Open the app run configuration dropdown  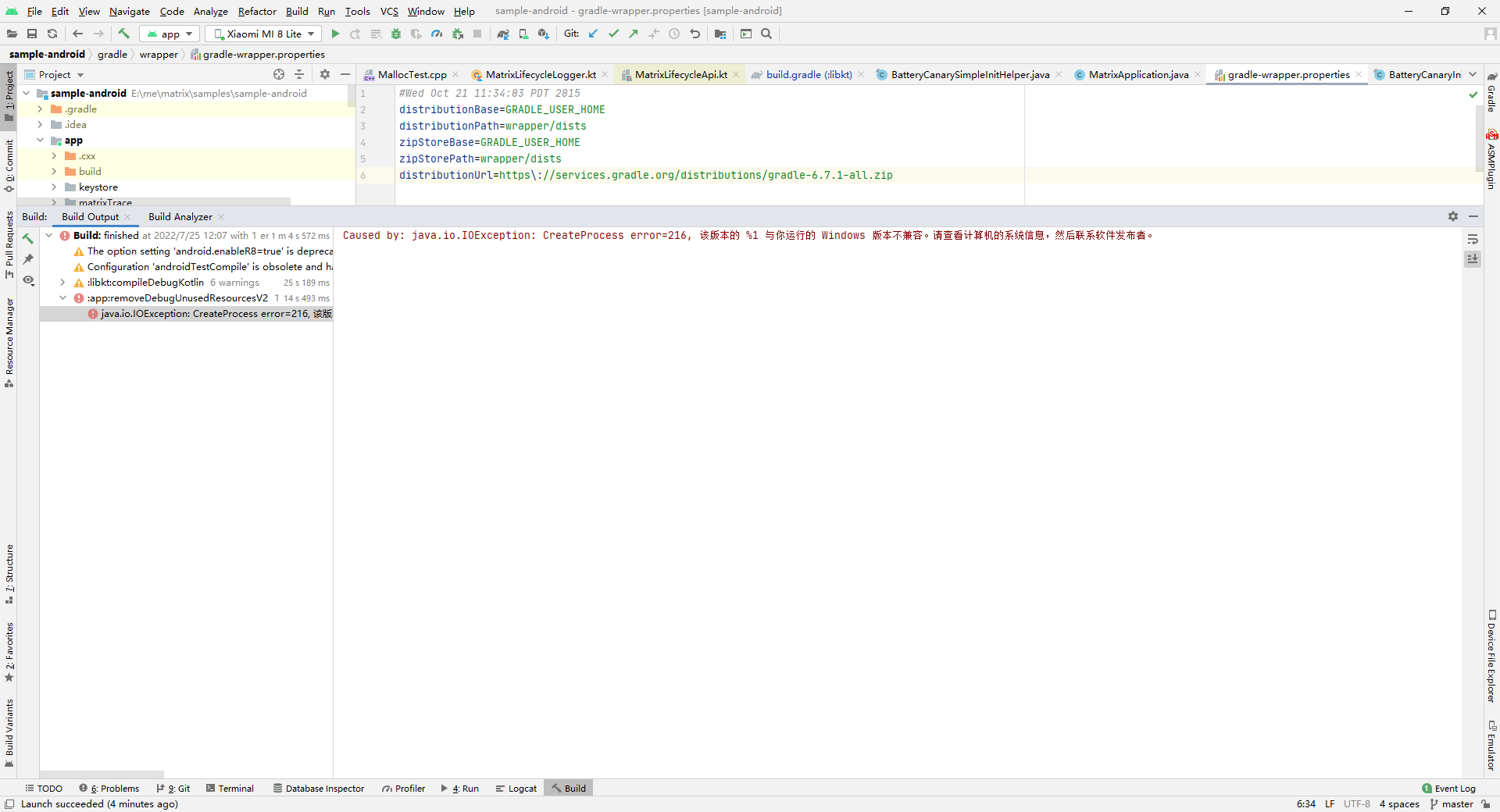(170, 34)
